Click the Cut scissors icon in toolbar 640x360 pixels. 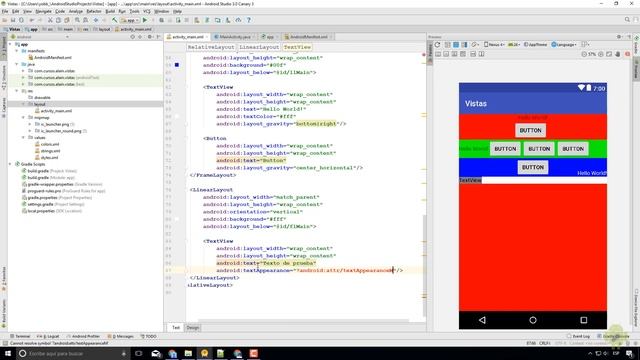[x=50, y=20]
